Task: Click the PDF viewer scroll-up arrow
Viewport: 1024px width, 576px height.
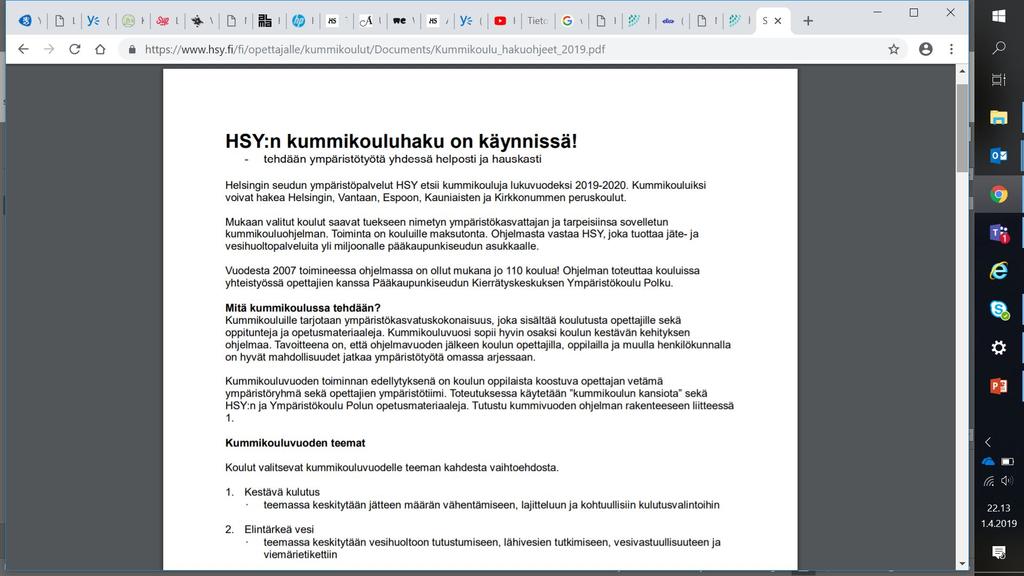Action: click(962, 71)
